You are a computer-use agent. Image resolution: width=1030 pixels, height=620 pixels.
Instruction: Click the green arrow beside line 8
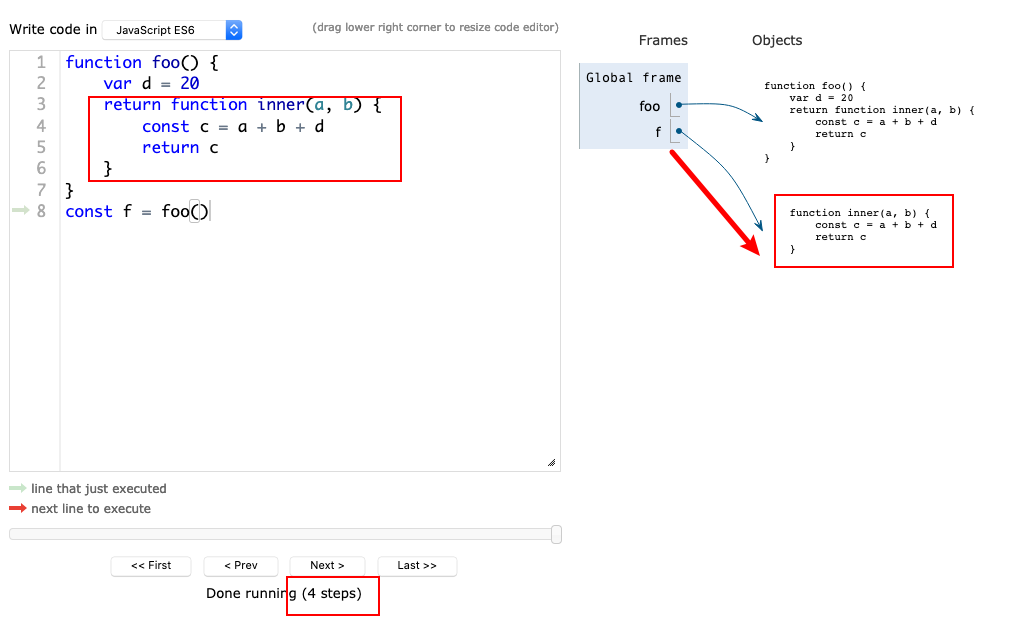pos(20,211)
